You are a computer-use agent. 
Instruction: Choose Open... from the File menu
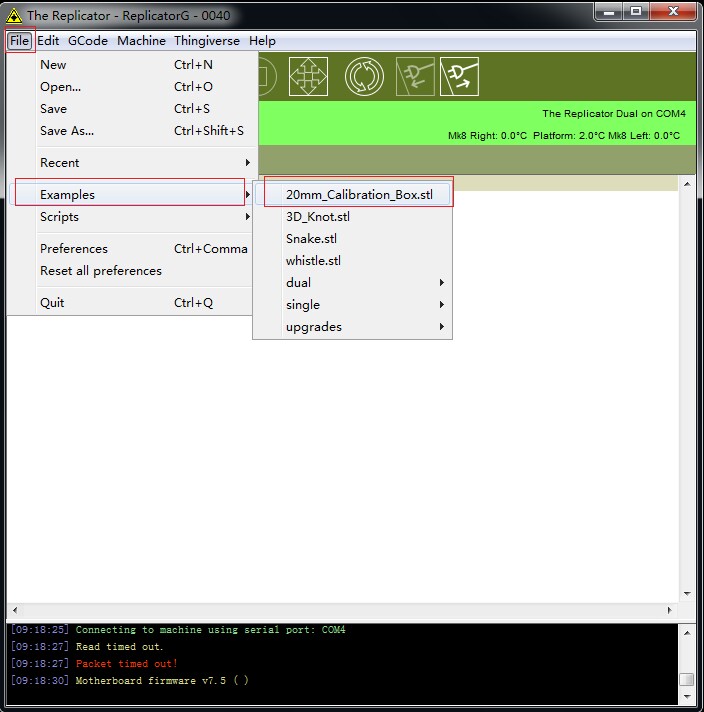(132, 86)
